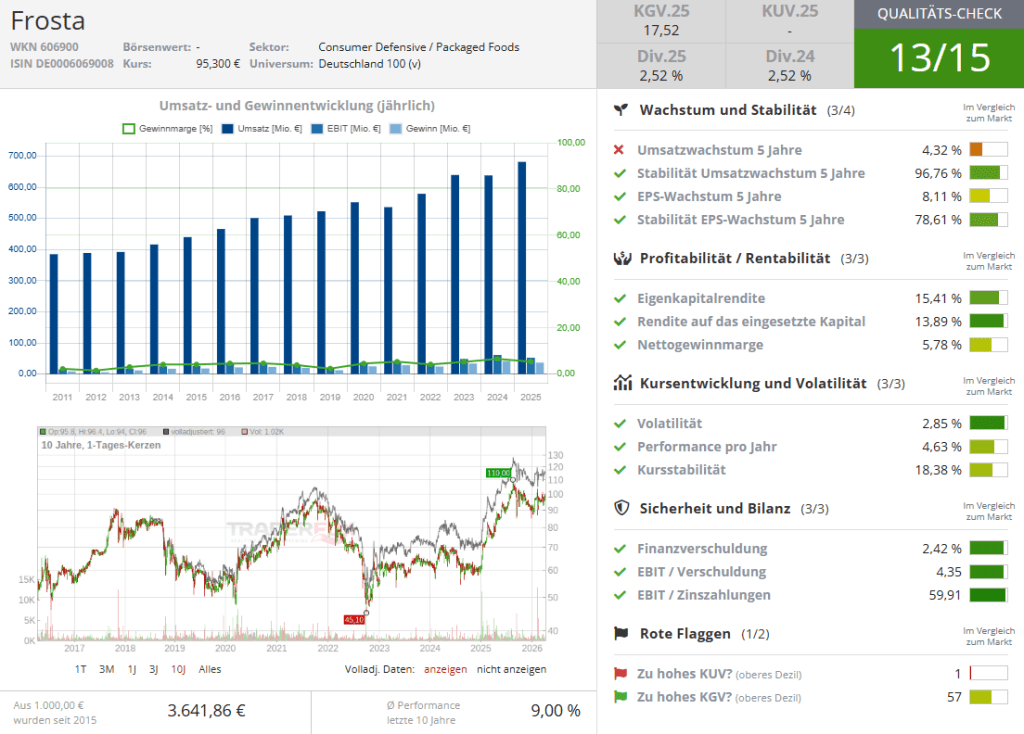Click the market comparison bar for Volatilität
Screen dimensions: 1024x734
point(988,423)
